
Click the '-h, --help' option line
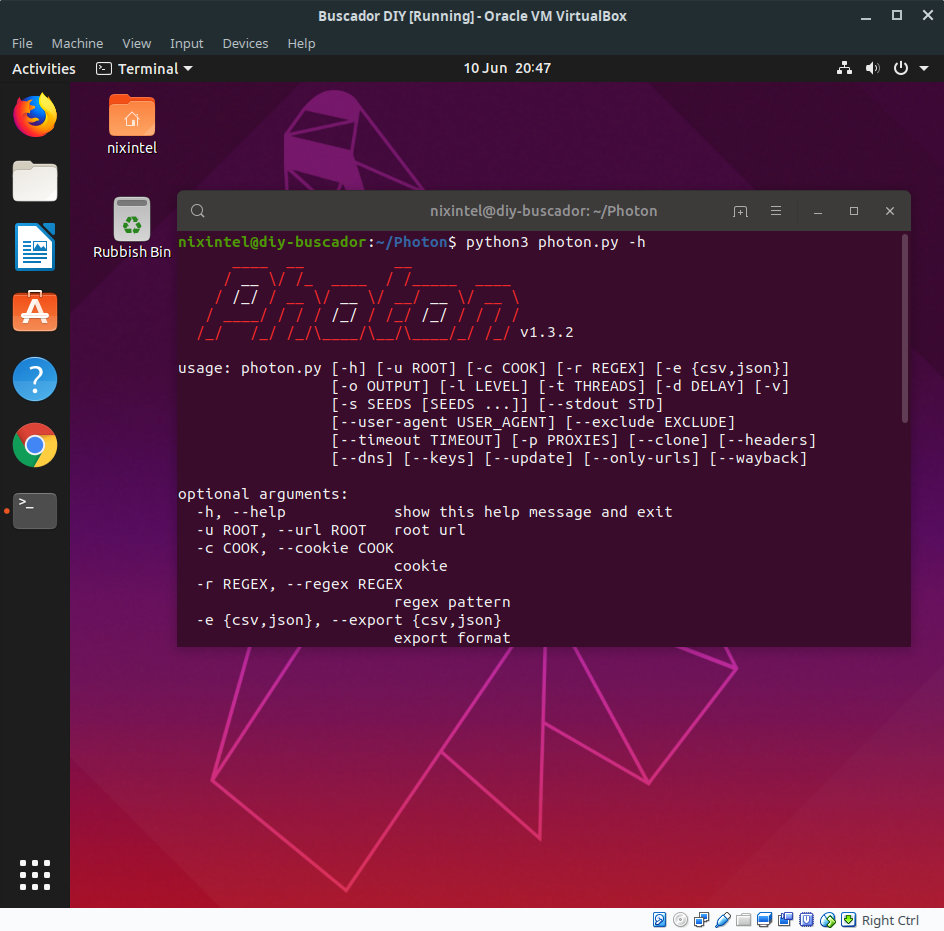[x=434, y=512]
